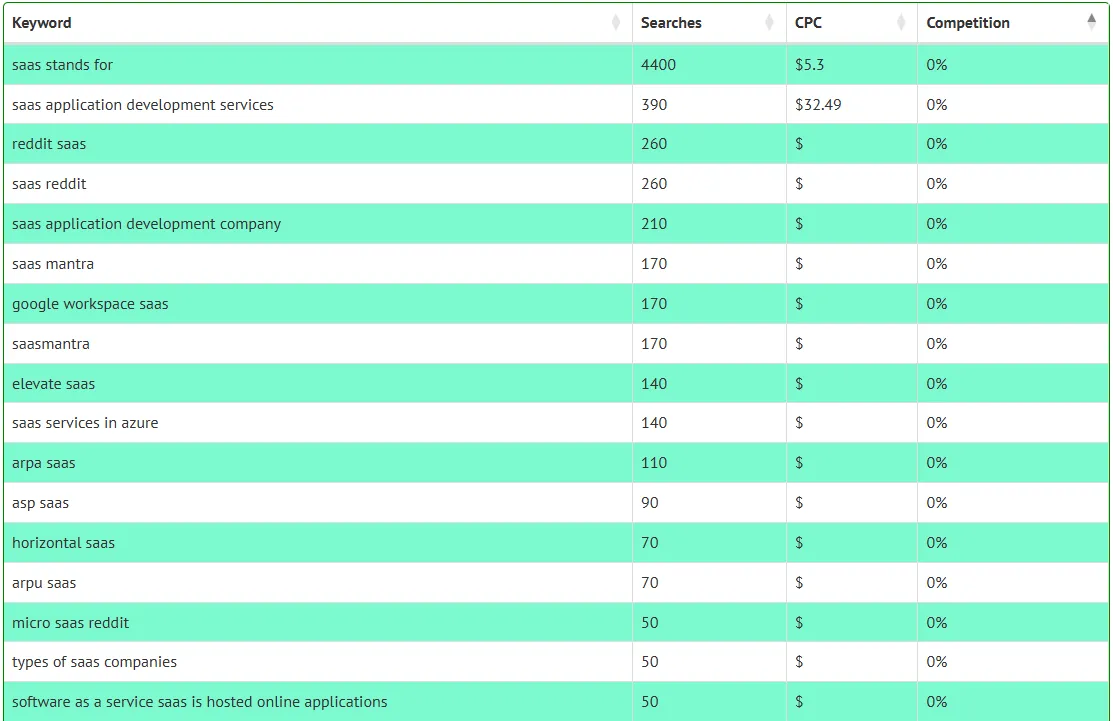
Task: Click searches value 260 for saas reddit
Action: [x=654, y=184]
